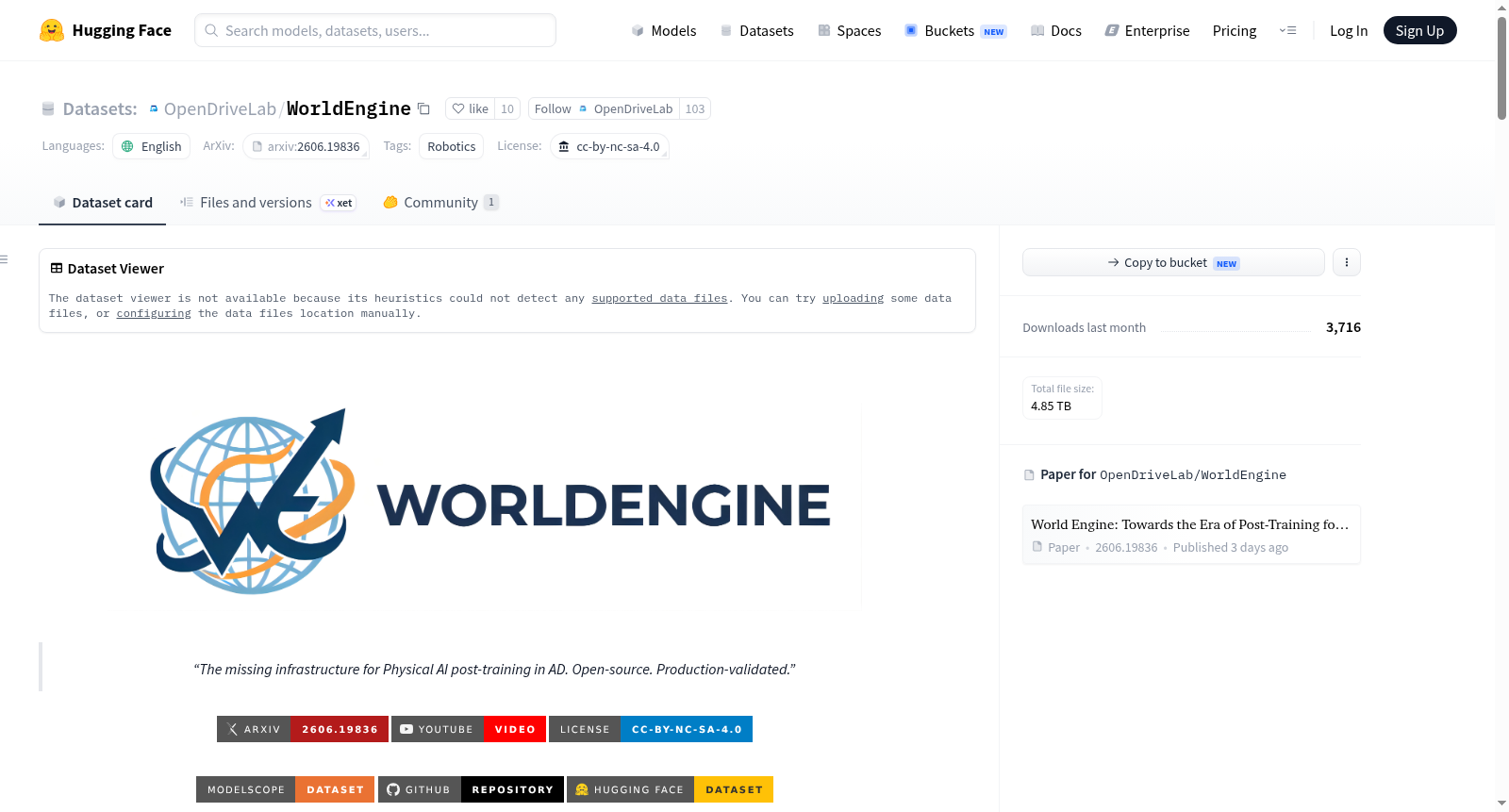This screenshot has width=1509, height=812.
Task: Open the World Engine paper card
Action: [x=1191, y=535]
